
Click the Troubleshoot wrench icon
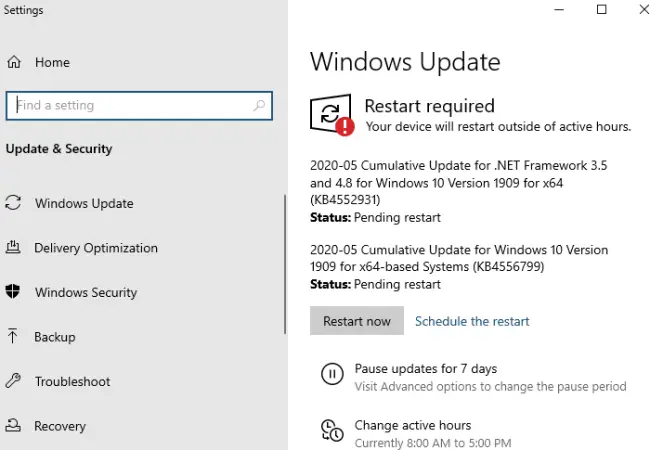(13, 381)
